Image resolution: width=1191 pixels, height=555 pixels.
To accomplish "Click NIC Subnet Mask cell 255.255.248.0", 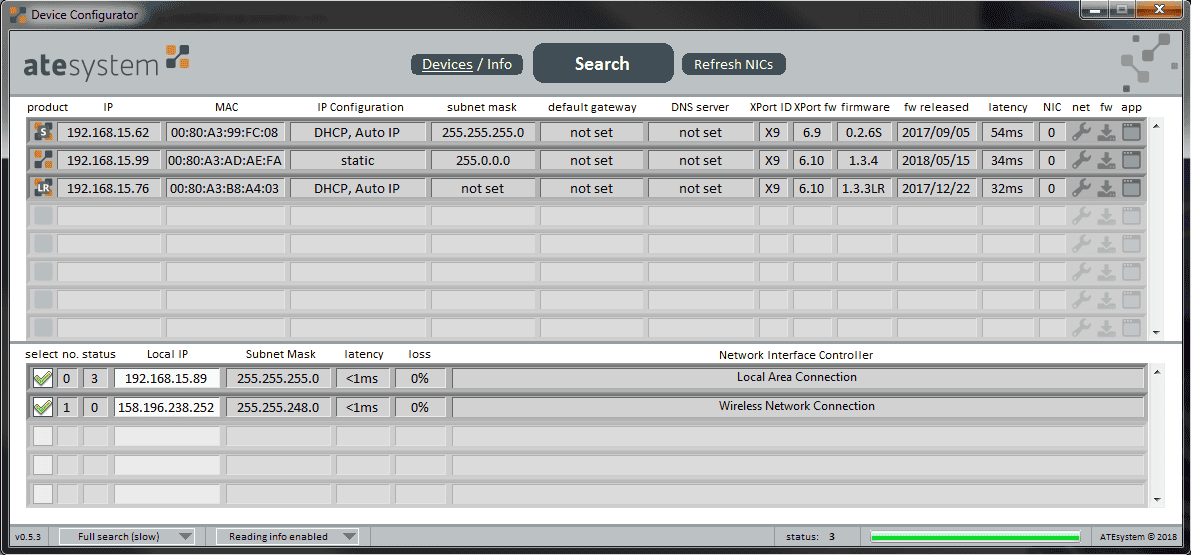I will pos(278,408).
